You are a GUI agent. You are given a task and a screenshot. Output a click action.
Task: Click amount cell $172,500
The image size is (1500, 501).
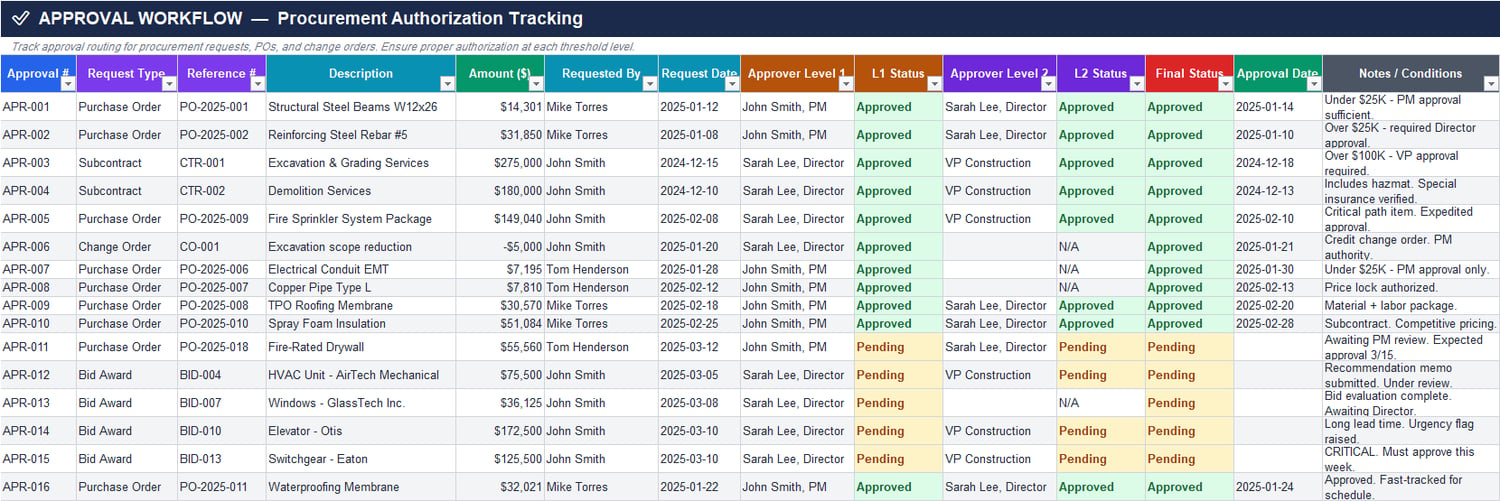click(x=500, y=431)
